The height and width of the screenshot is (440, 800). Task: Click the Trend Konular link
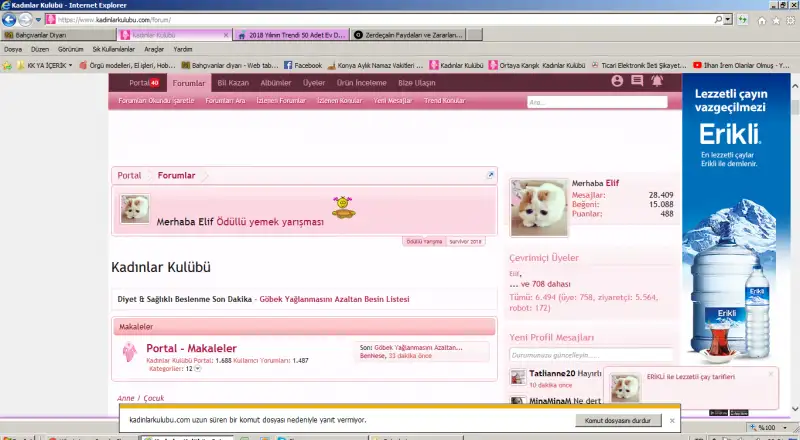(x=444, y=101)
